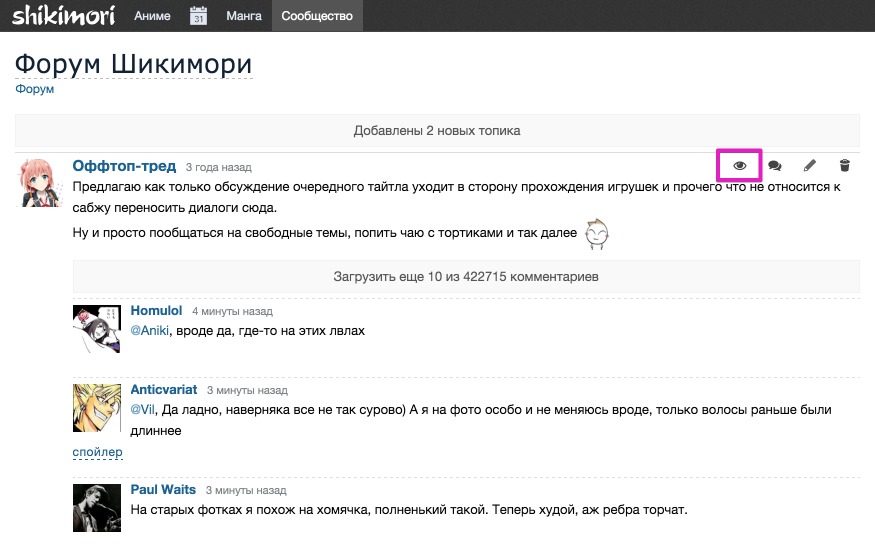Open the Манга menu item
This screenshot has height=547, width=875.
tap(244, 16)
